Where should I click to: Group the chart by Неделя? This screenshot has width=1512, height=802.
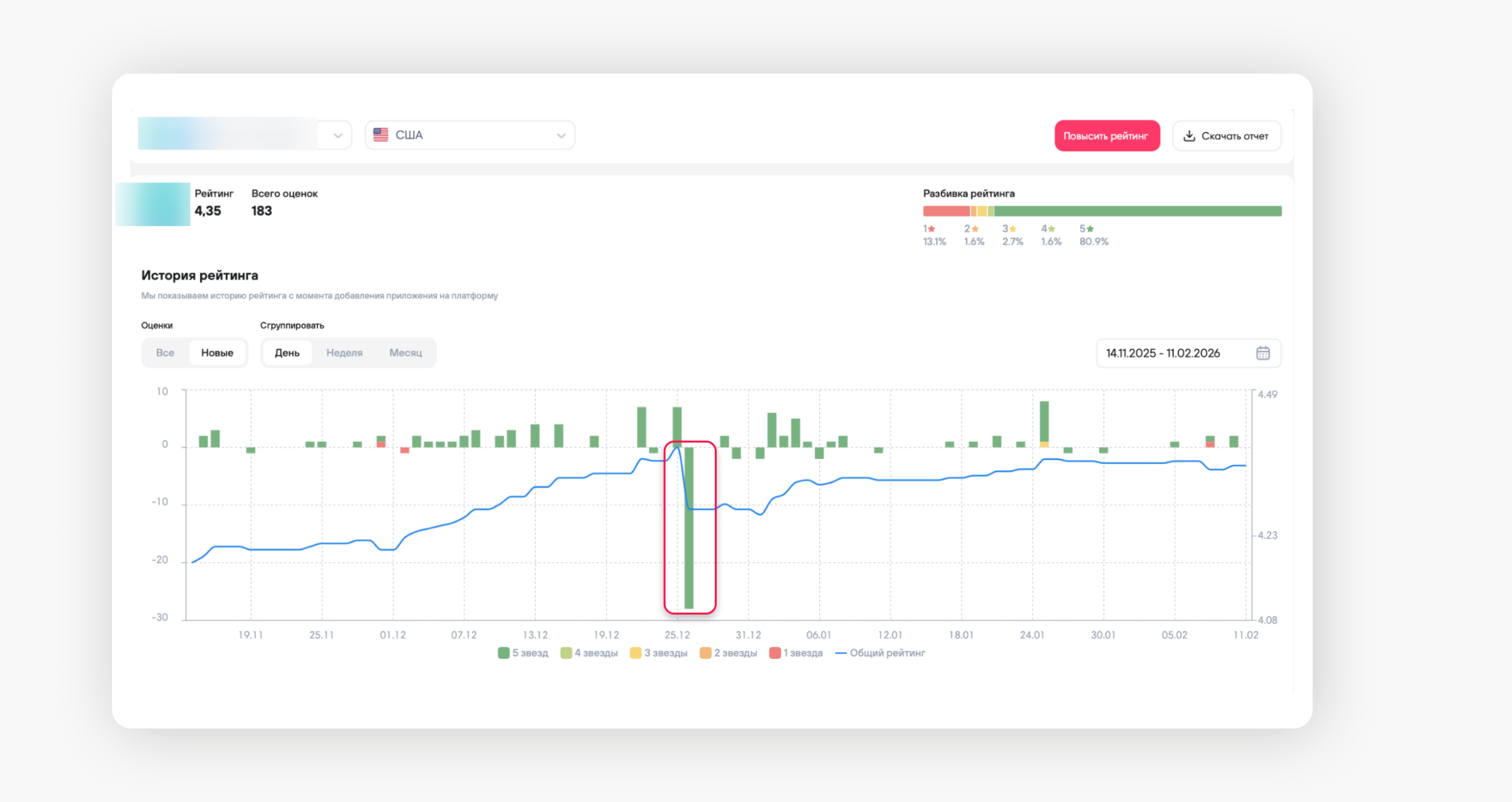[344, 353]
